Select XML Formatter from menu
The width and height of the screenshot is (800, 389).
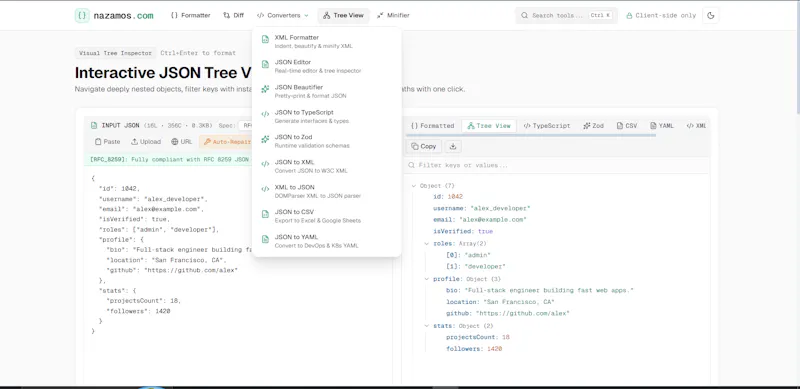(x=327, y=41)
